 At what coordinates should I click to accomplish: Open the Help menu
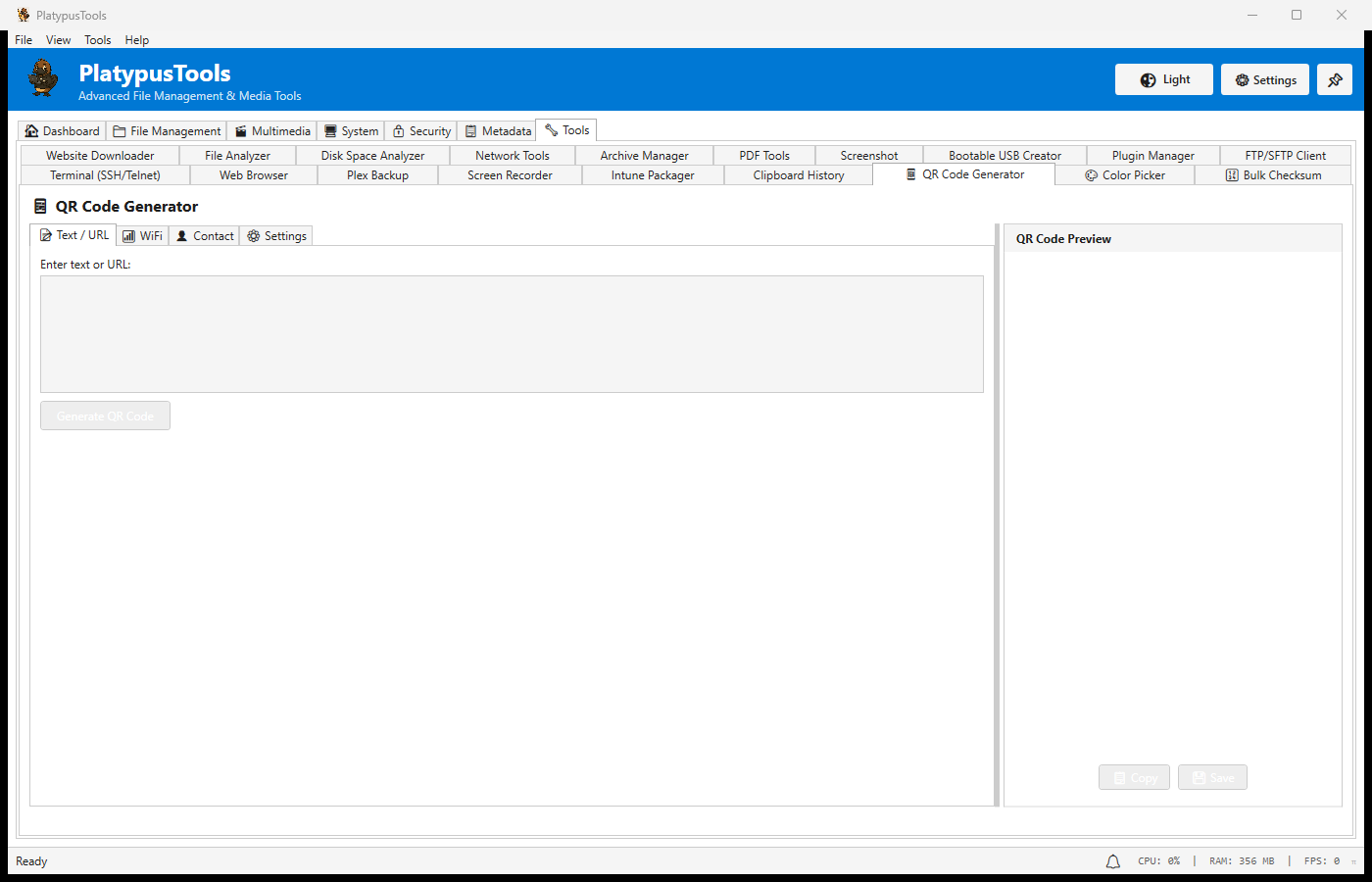137,40
